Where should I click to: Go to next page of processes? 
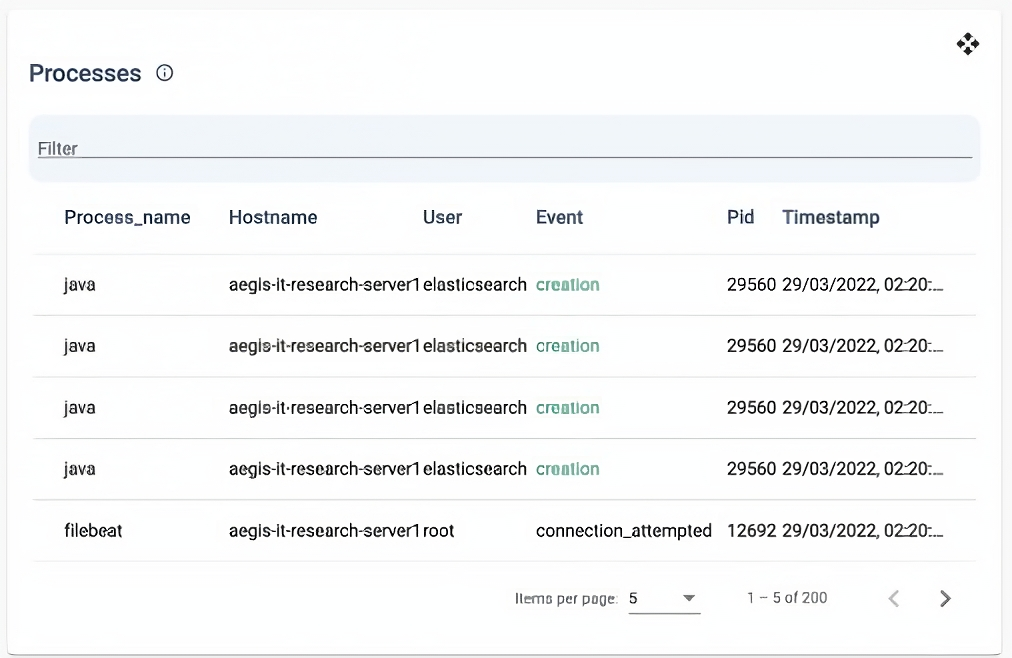pos(945,599)
